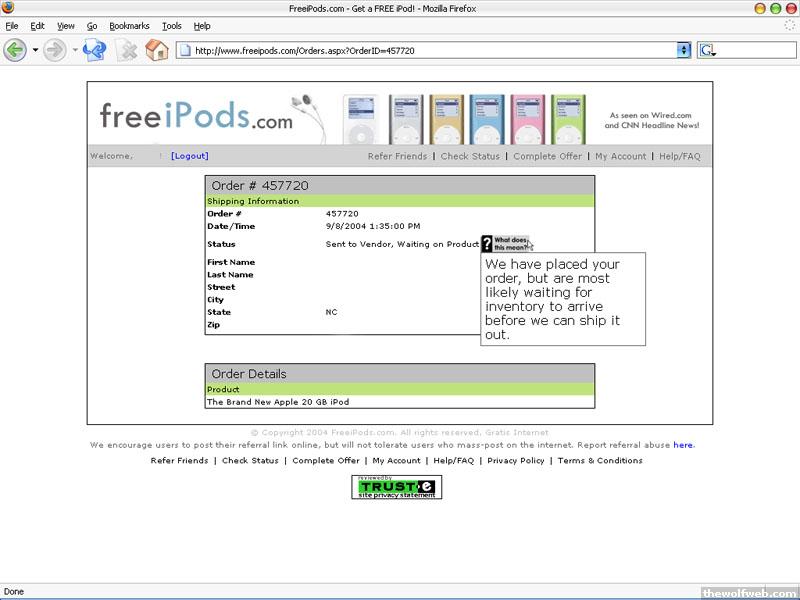Open Check Status in top navigation
The image size is (800, 600).
click(470, 156)
